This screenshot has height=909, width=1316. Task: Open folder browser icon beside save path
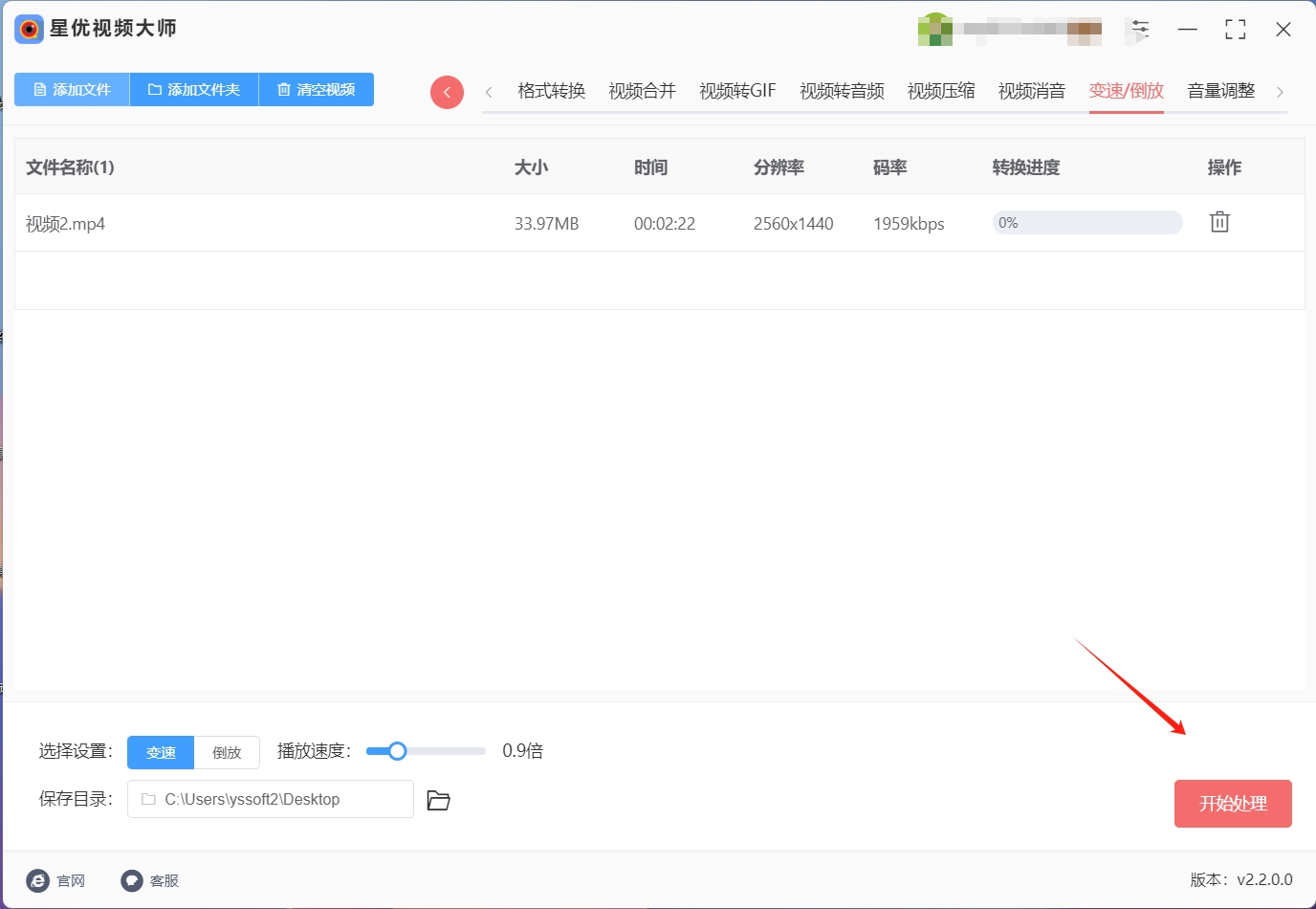[438, 800]
